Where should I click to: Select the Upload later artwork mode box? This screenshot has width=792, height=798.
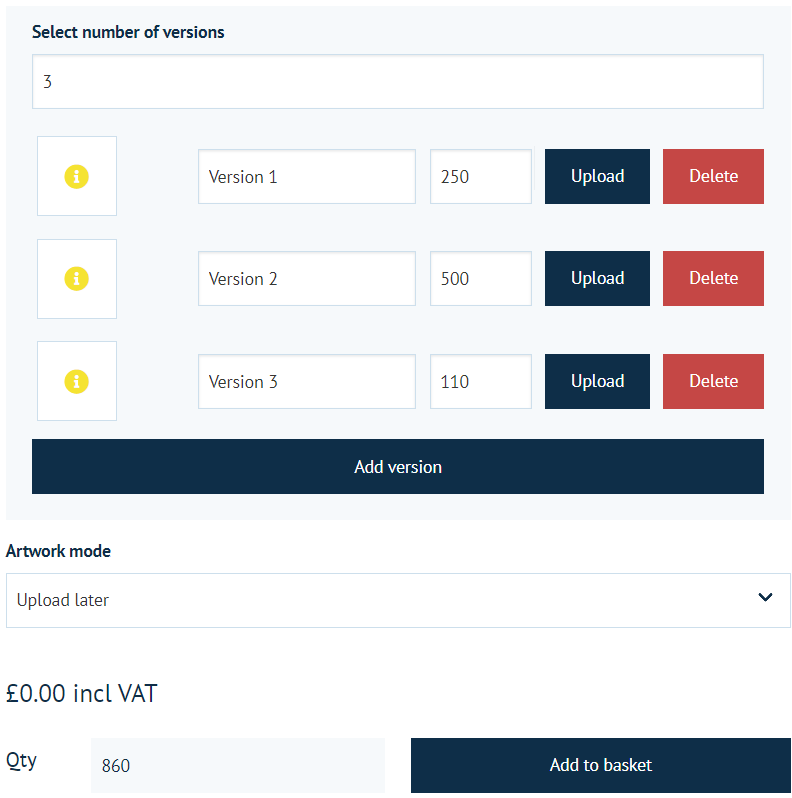click(398, 601)
